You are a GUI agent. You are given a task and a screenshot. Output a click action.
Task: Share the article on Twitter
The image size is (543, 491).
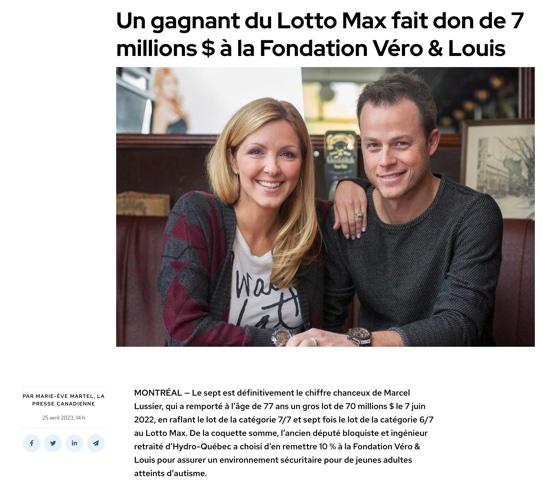53,443
